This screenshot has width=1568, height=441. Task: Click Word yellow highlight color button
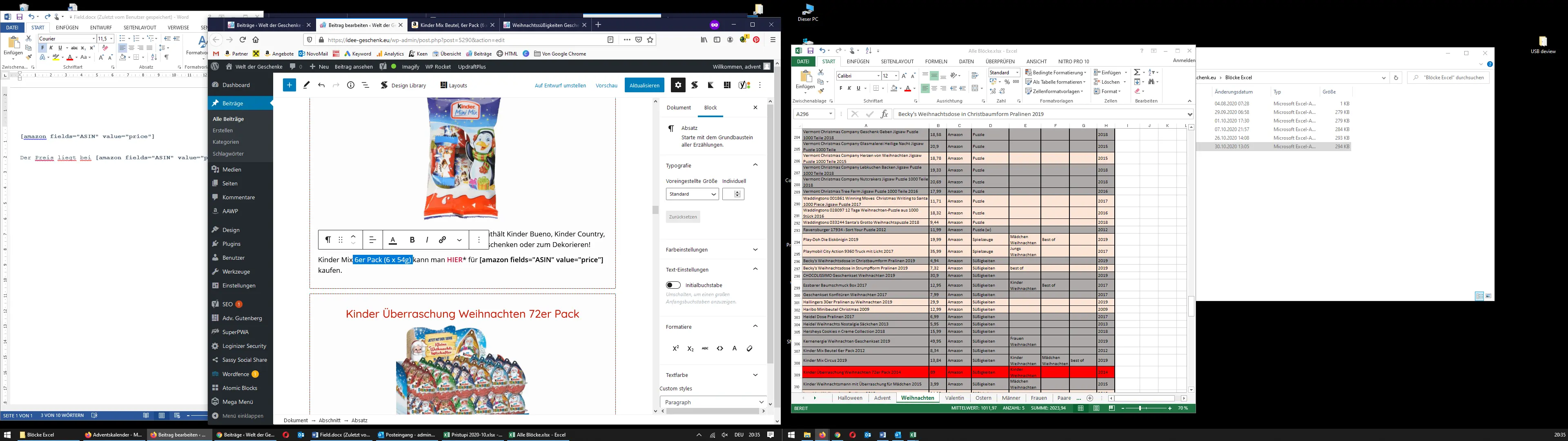pos(57,57)
